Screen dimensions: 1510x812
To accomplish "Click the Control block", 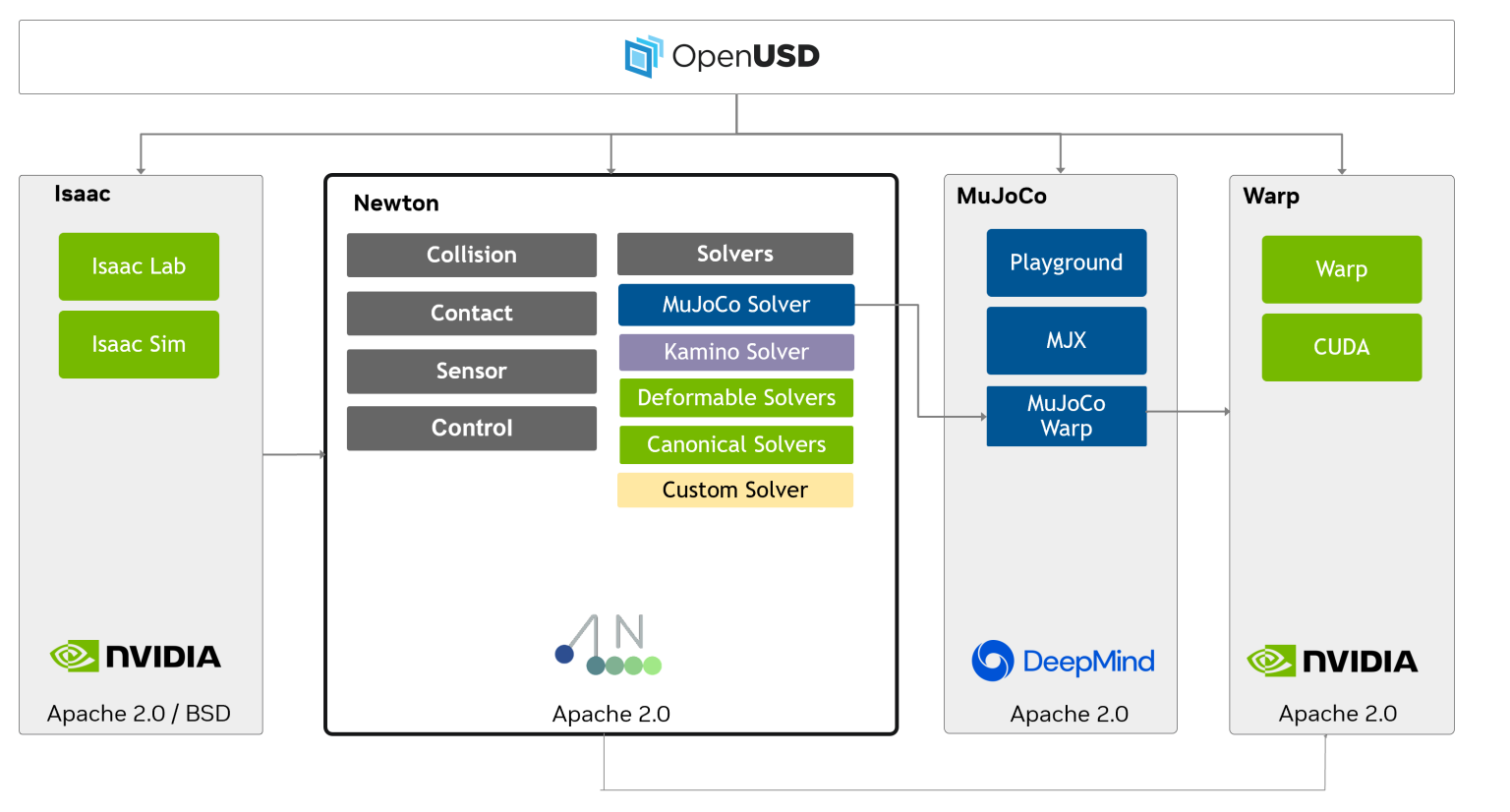I will pyautogui.click(x=472, y=428).
